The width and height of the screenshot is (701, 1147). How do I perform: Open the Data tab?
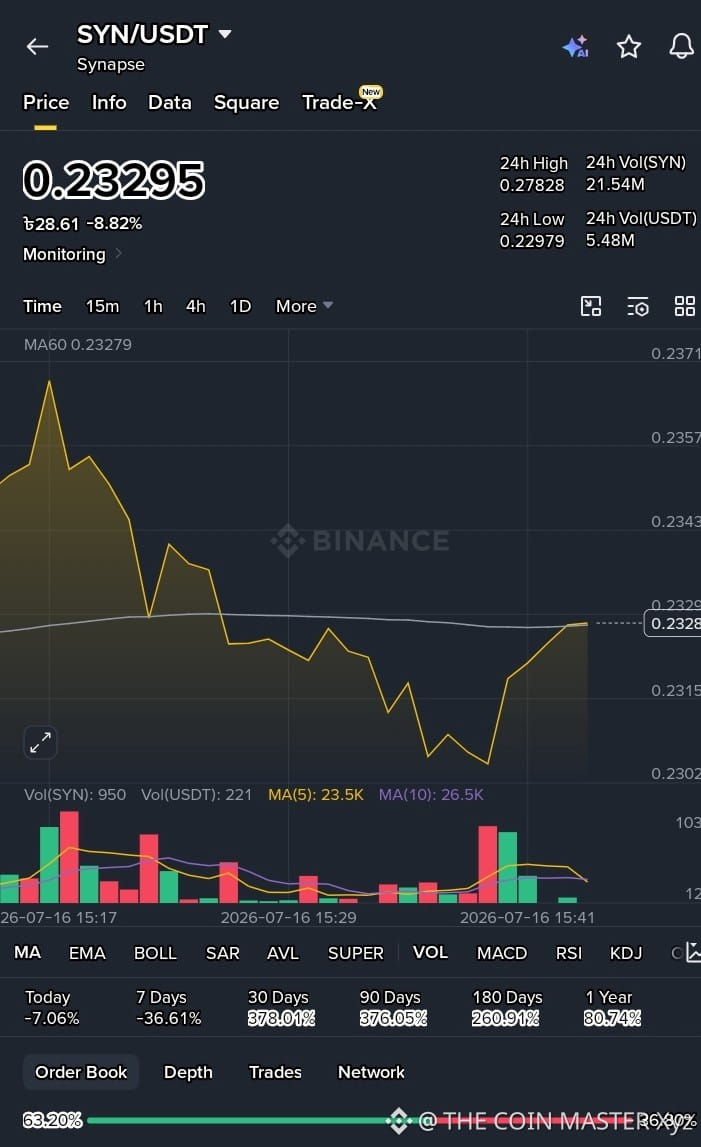[170, 102]
